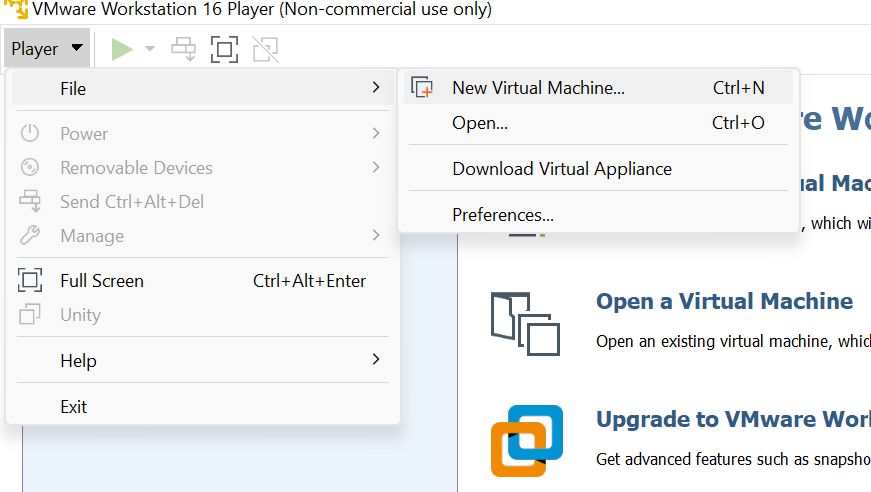Click the green Power On play button
Screen dimensions: 871x492
(122, 49)
